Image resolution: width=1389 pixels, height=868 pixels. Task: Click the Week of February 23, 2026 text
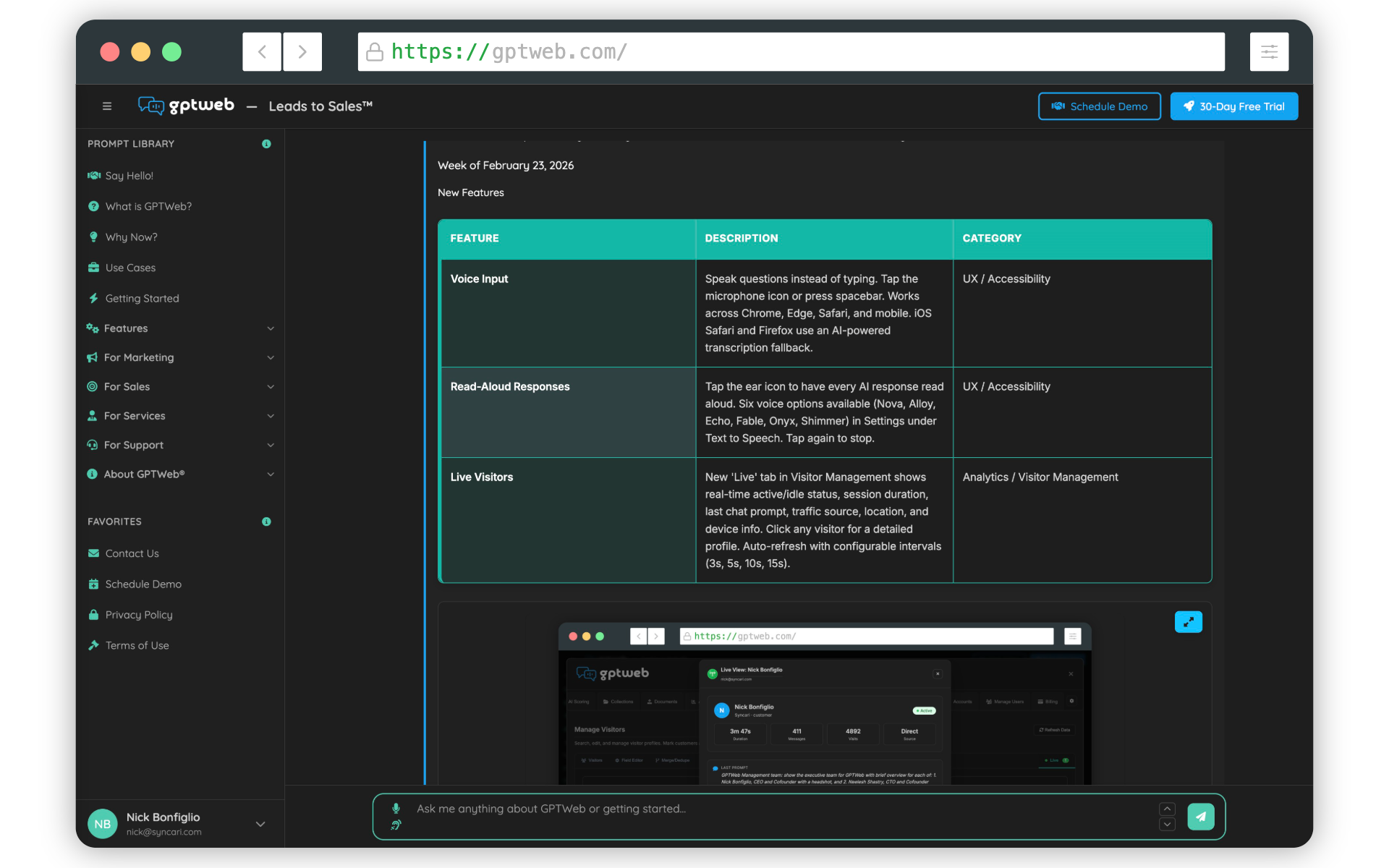[506, 166]
